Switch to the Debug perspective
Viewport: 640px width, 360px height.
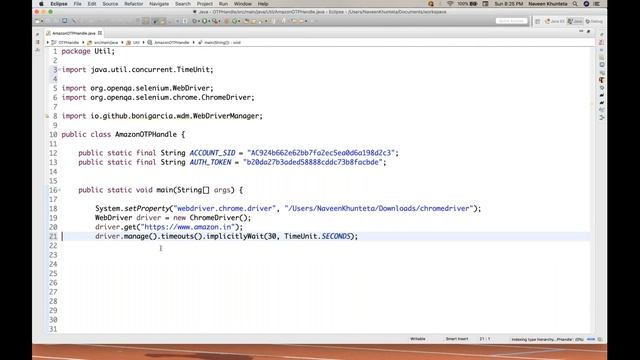point(594,21)
